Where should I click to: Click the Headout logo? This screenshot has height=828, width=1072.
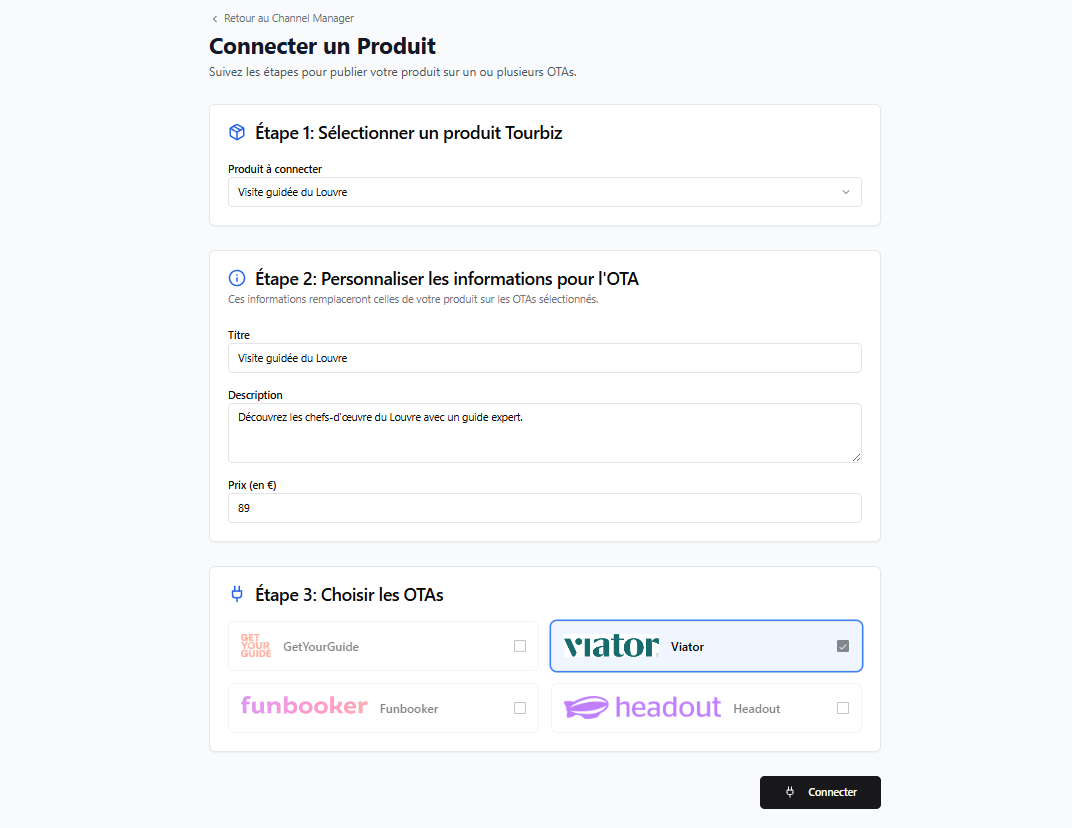642,707
